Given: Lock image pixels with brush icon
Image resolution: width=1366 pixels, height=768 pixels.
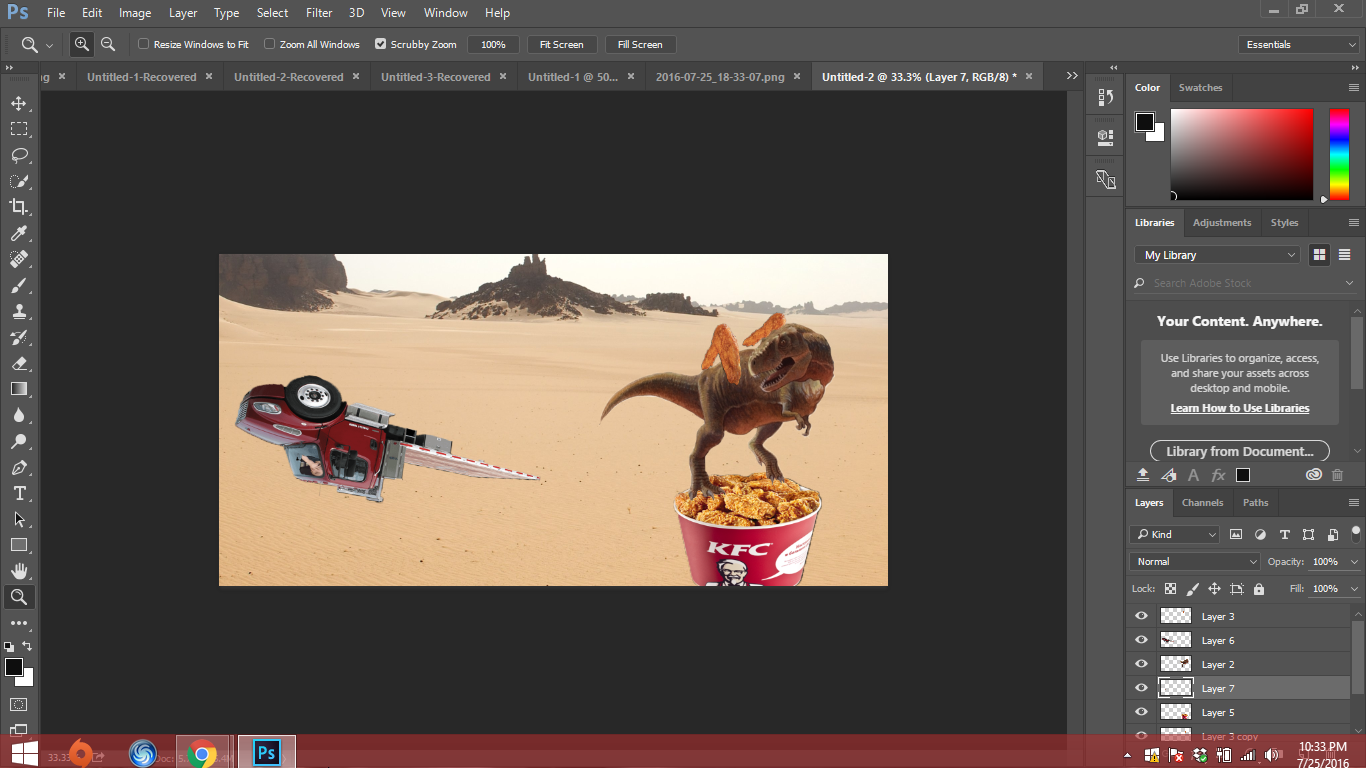Looking at the screenshot, I should click(1192, 589).
